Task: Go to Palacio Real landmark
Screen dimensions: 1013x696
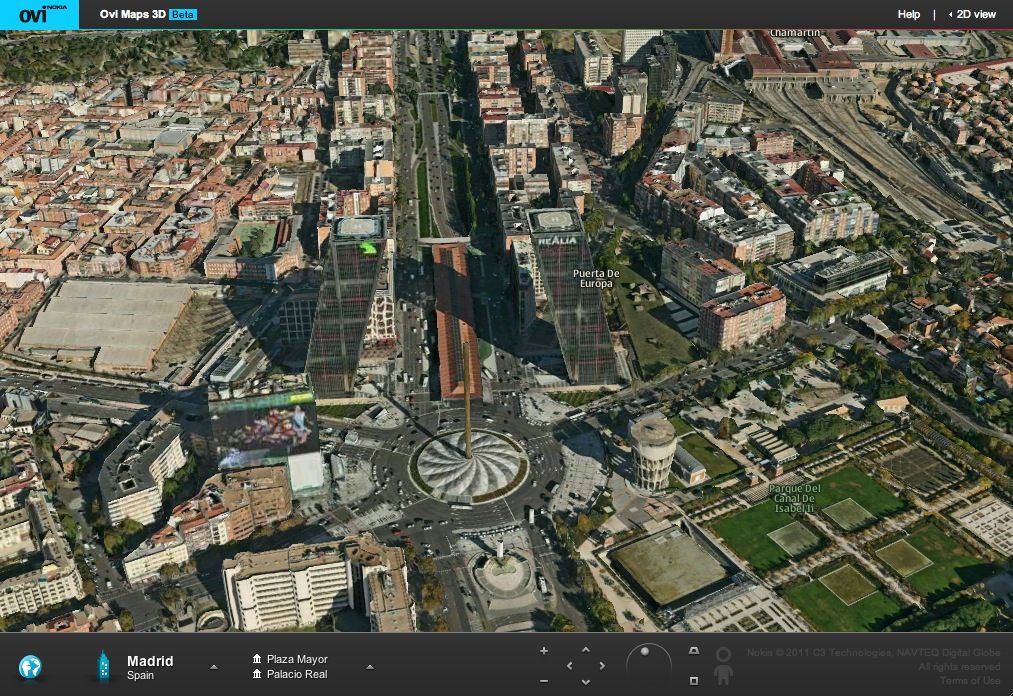Action: 296,674
